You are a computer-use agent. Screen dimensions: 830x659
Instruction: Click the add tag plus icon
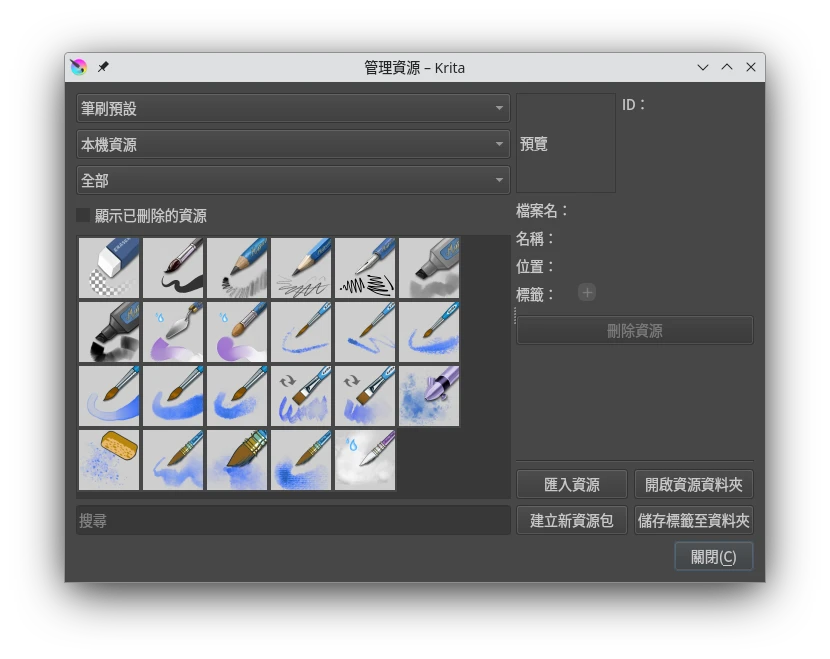pyautogui.click(x=587, y=293)
